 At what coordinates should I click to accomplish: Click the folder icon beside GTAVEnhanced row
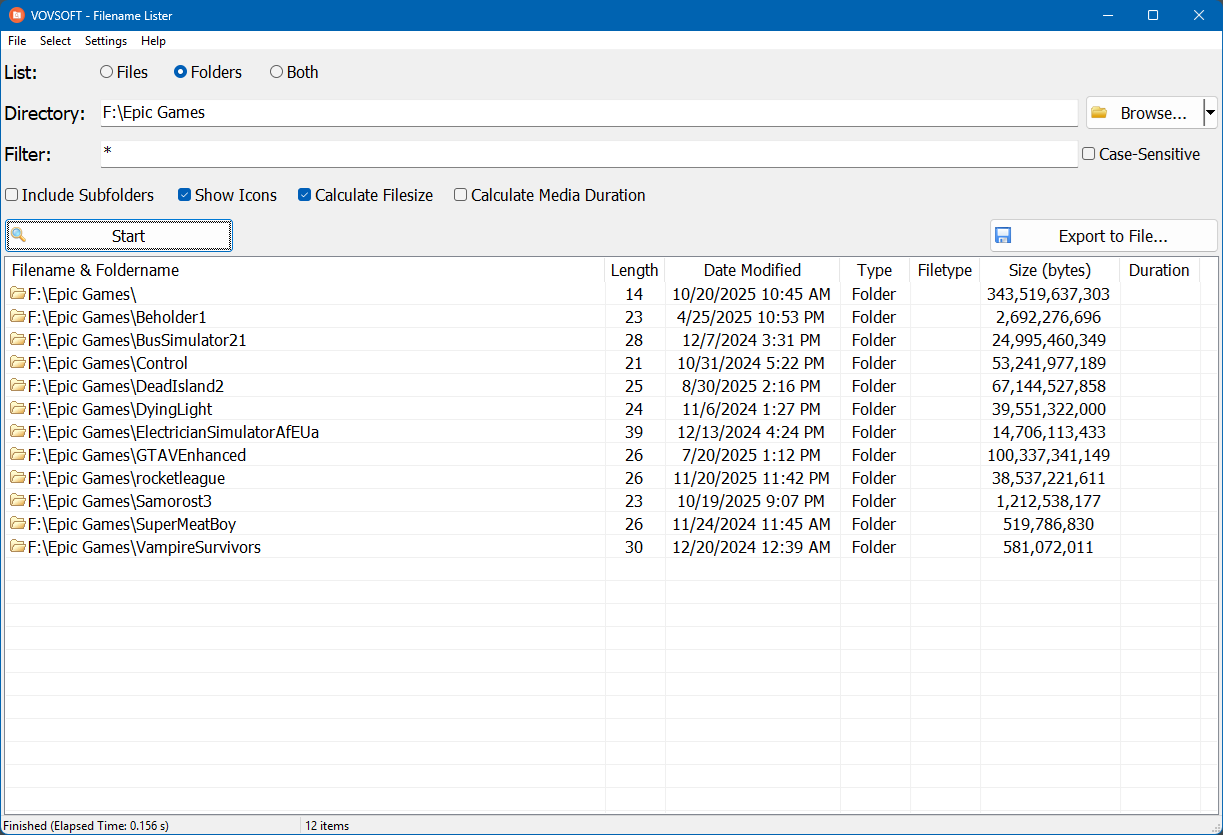click(x=18, y=455)
